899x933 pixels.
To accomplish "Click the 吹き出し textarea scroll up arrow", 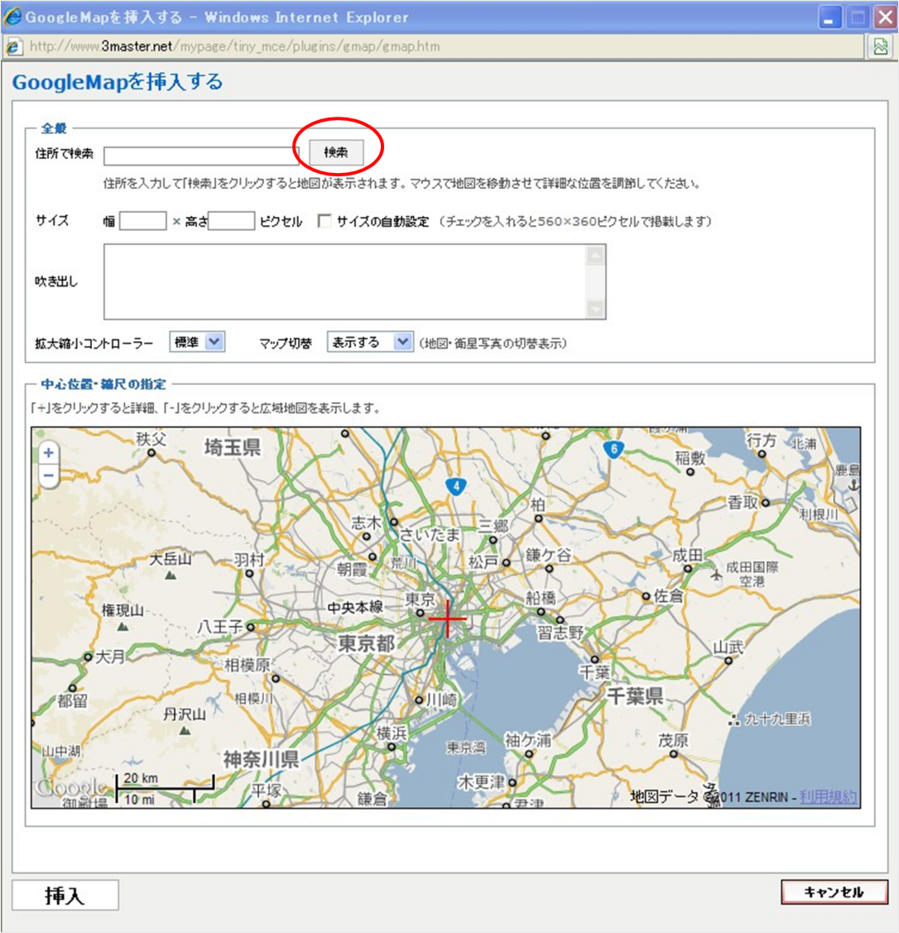I will (595, 255).
